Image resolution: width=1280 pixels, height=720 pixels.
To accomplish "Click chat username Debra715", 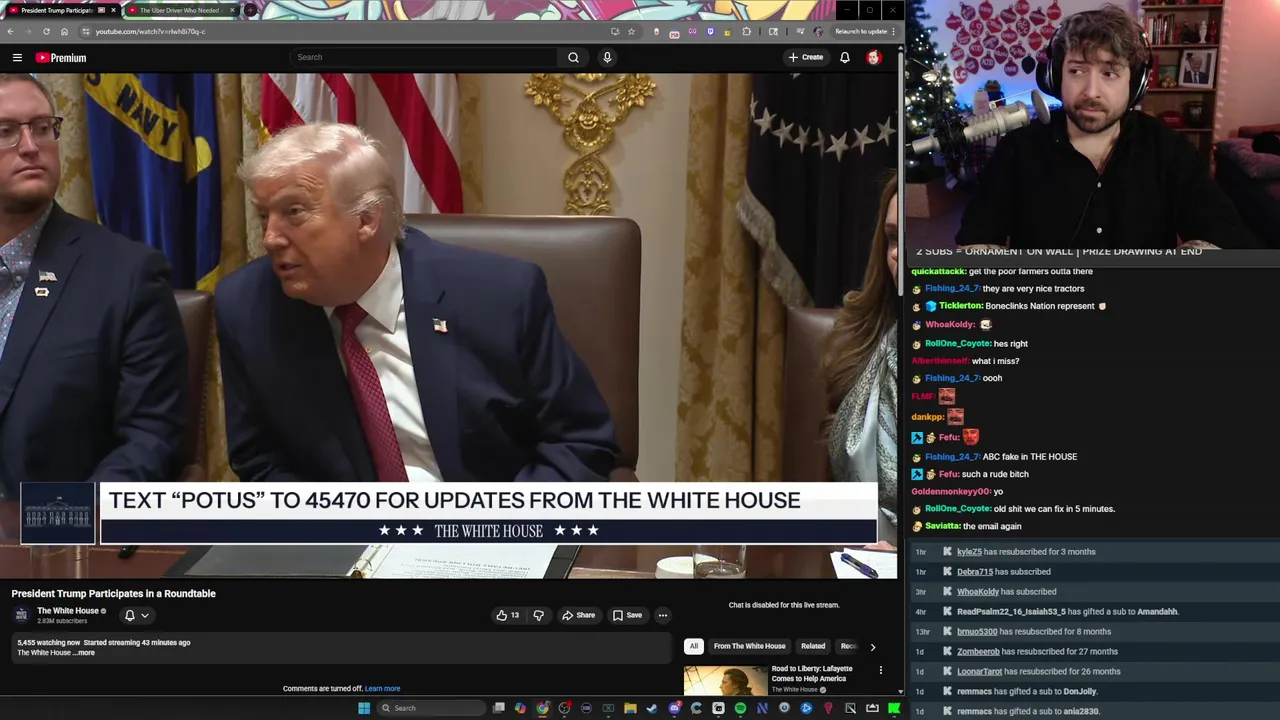I will 975,572.
